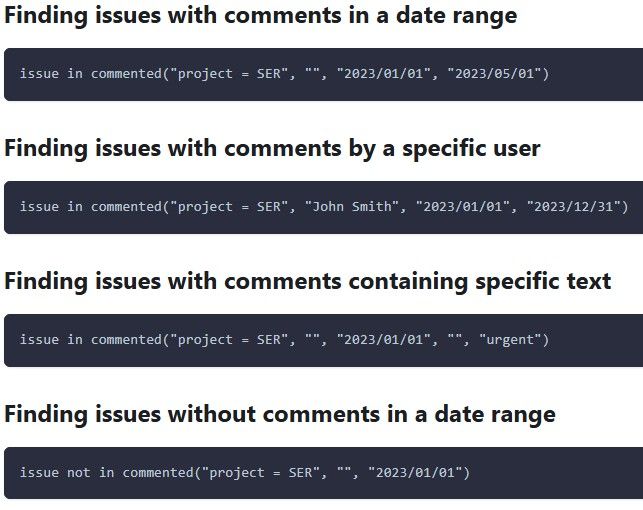Click "2023/01/01" in the issue not in snippet

click(415, 473)
